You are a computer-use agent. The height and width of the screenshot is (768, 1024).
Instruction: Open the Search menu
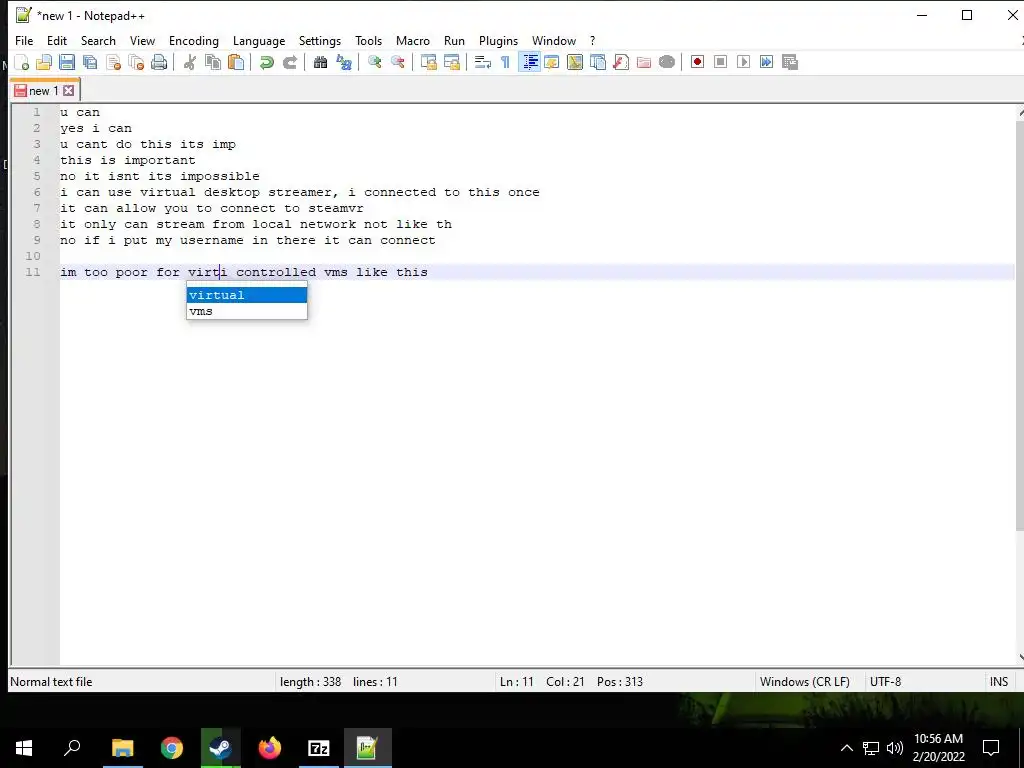pyautogui.click(x=98, y=40)
